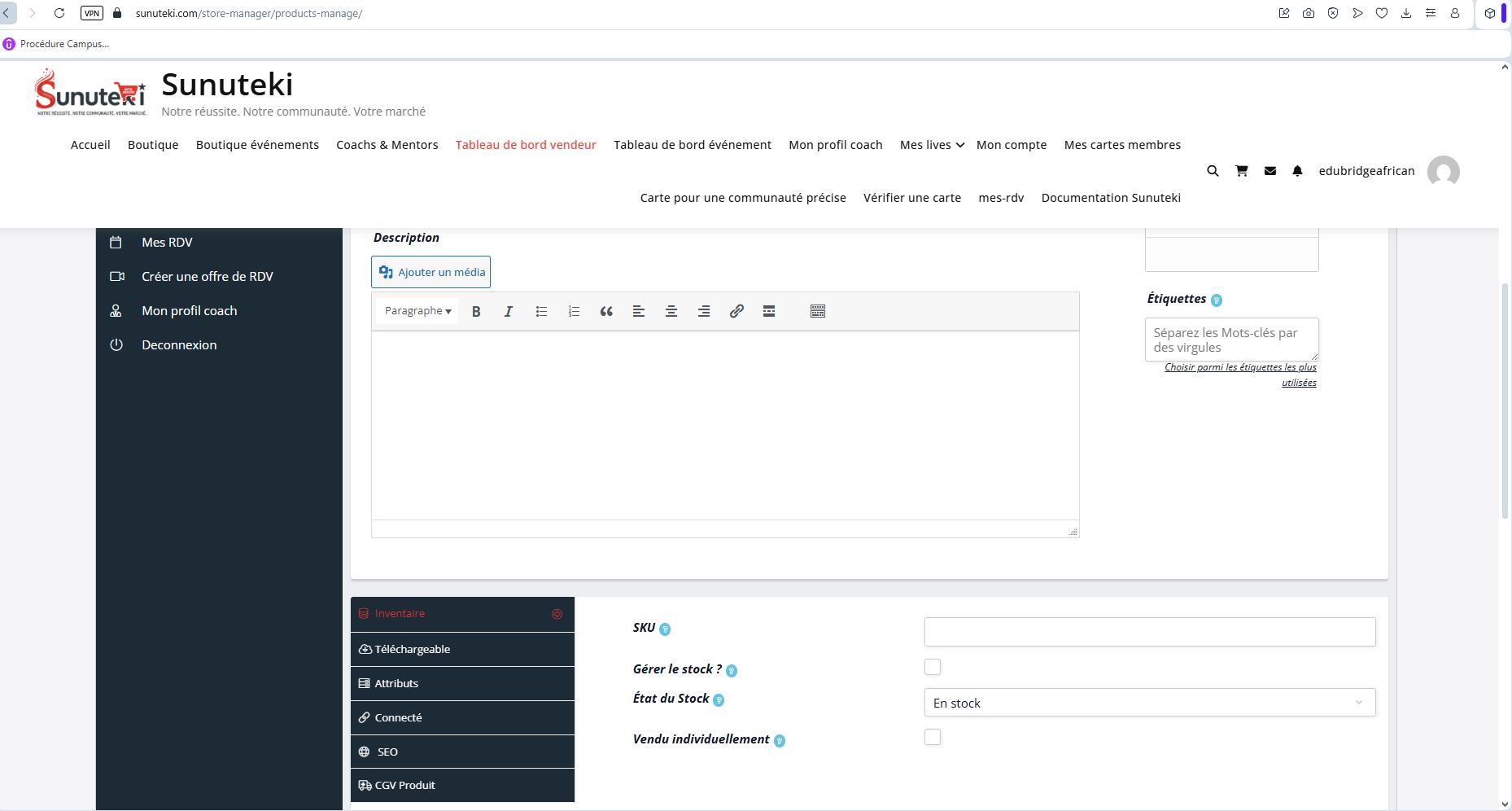Open Créer une offre de RDV
Viewport: 1512px width, 811px height.
207,277
